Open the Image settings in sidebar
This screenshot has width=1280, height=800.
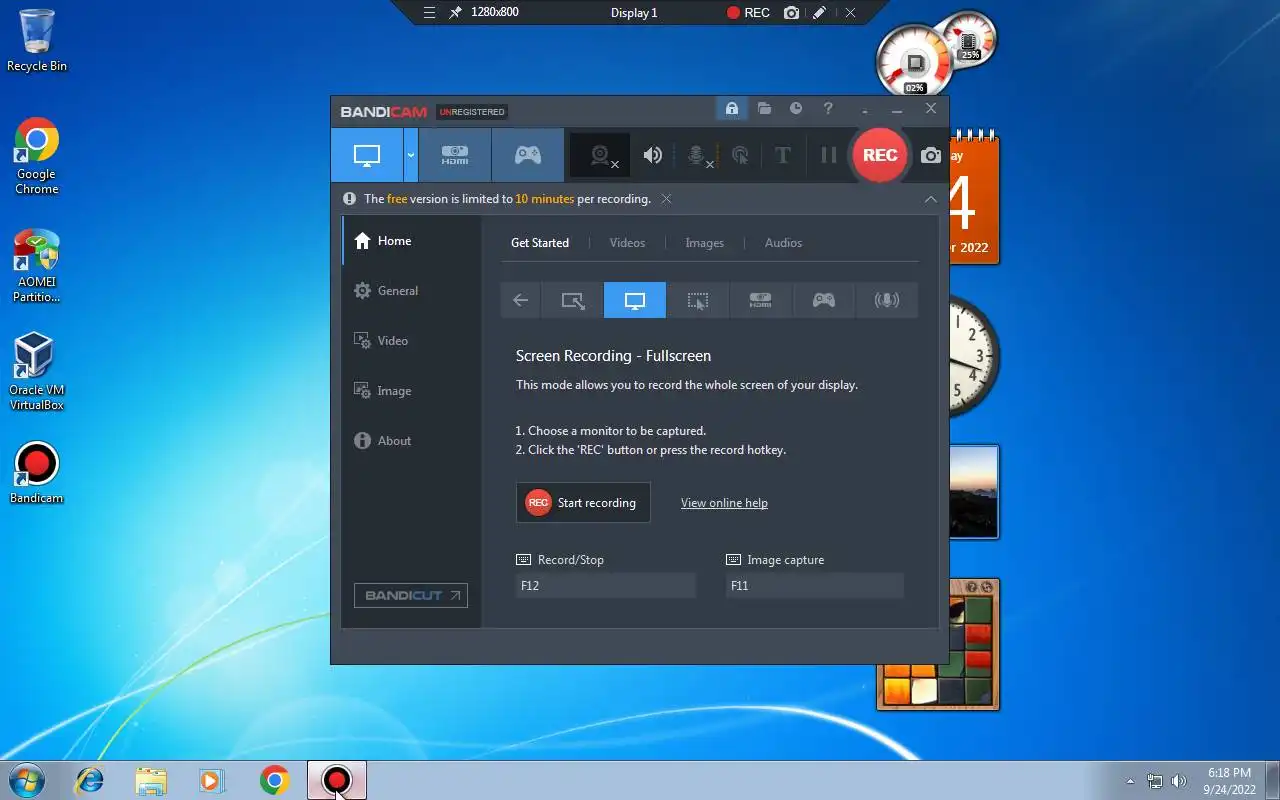[412, 391]
